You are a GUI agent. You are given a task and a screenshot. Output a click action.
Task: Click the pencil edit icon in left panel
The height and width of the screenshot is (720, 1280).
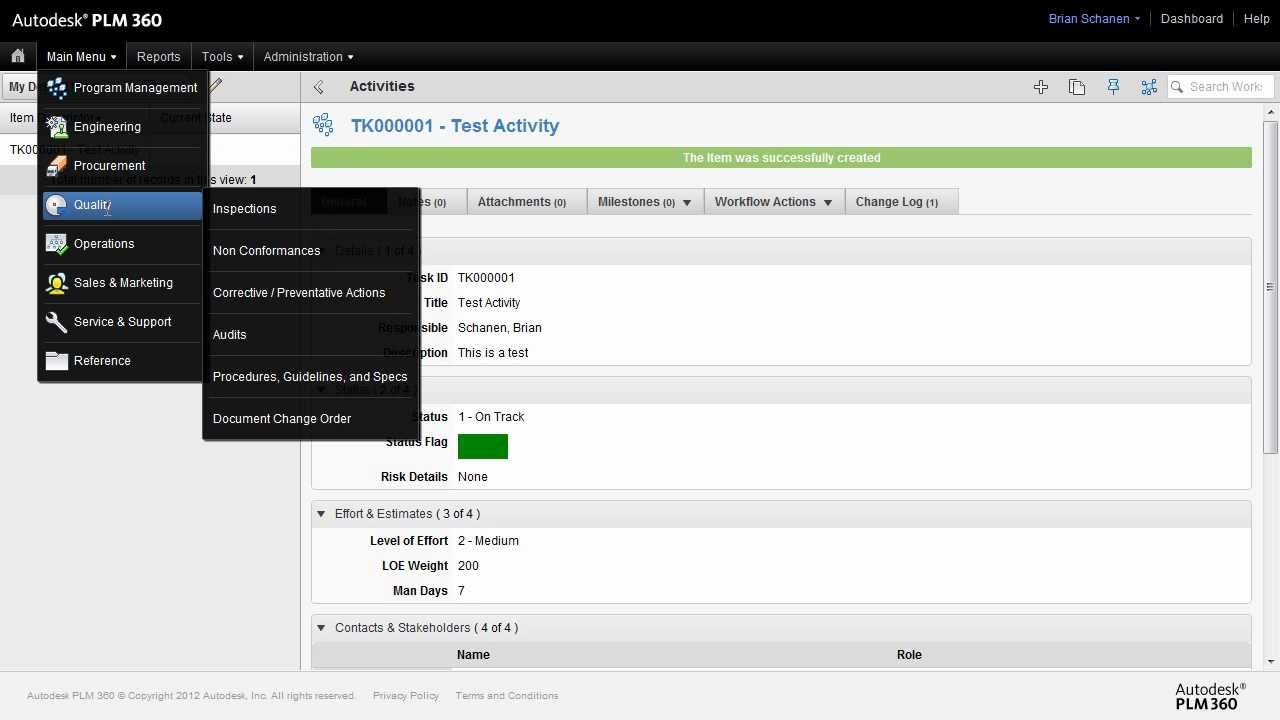coord(215,86)
